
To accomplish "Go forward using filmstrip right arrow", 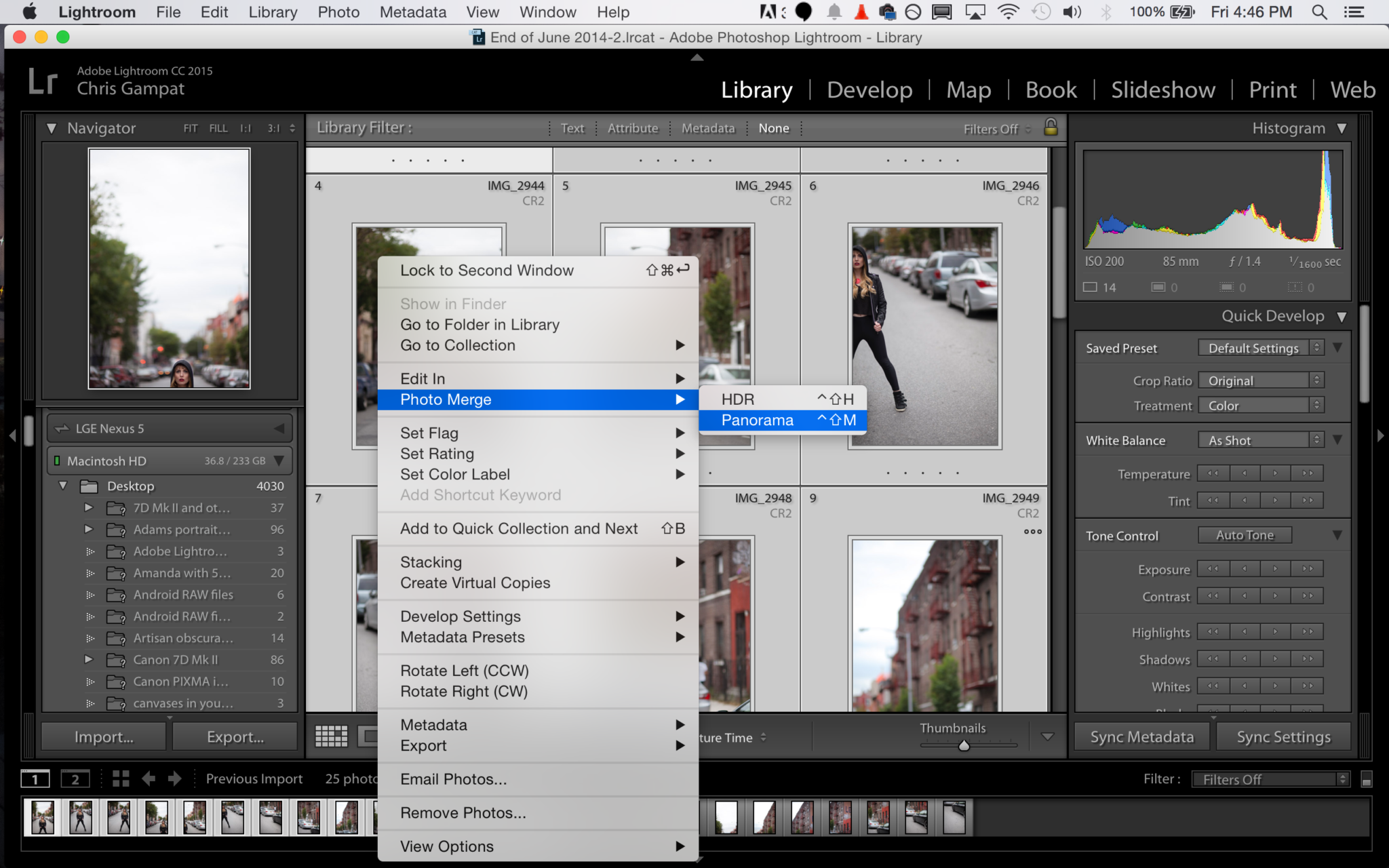I will [x=174, y=778].
